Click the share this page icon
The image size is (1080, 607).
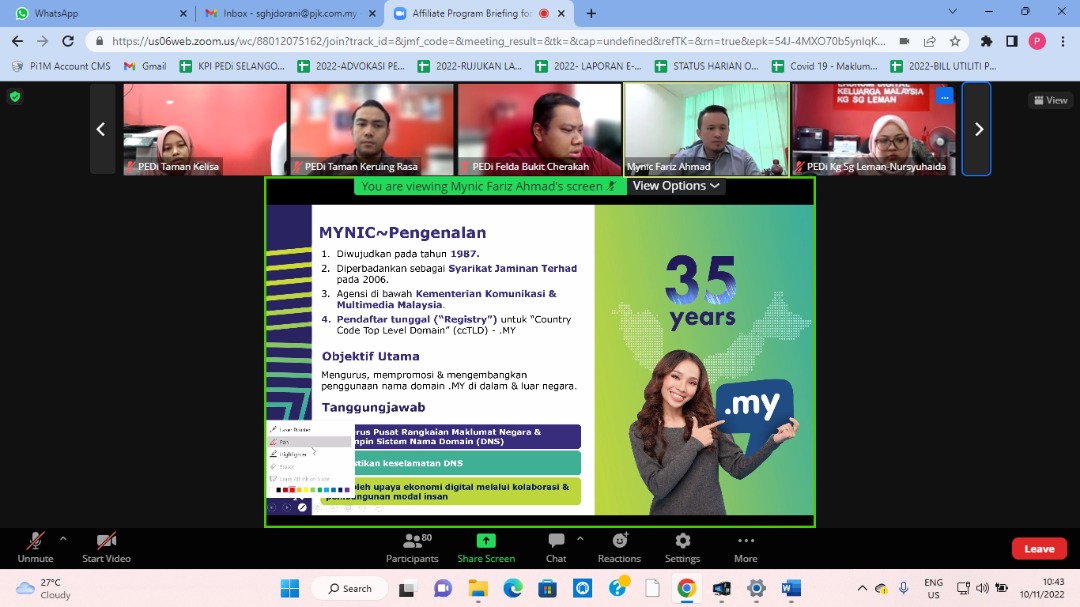pyautogui.click(x=930, y=41)
